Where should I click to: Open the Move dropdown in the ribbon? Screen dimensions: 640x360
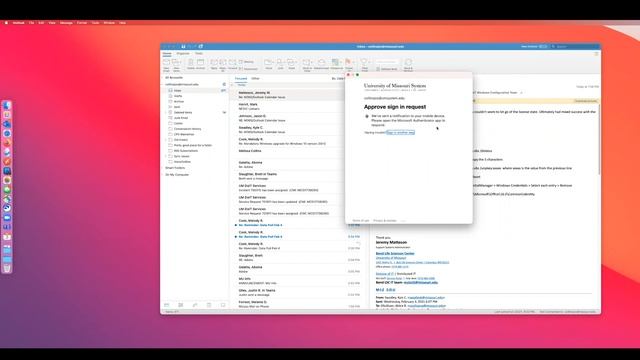click(x=269, y=64)
